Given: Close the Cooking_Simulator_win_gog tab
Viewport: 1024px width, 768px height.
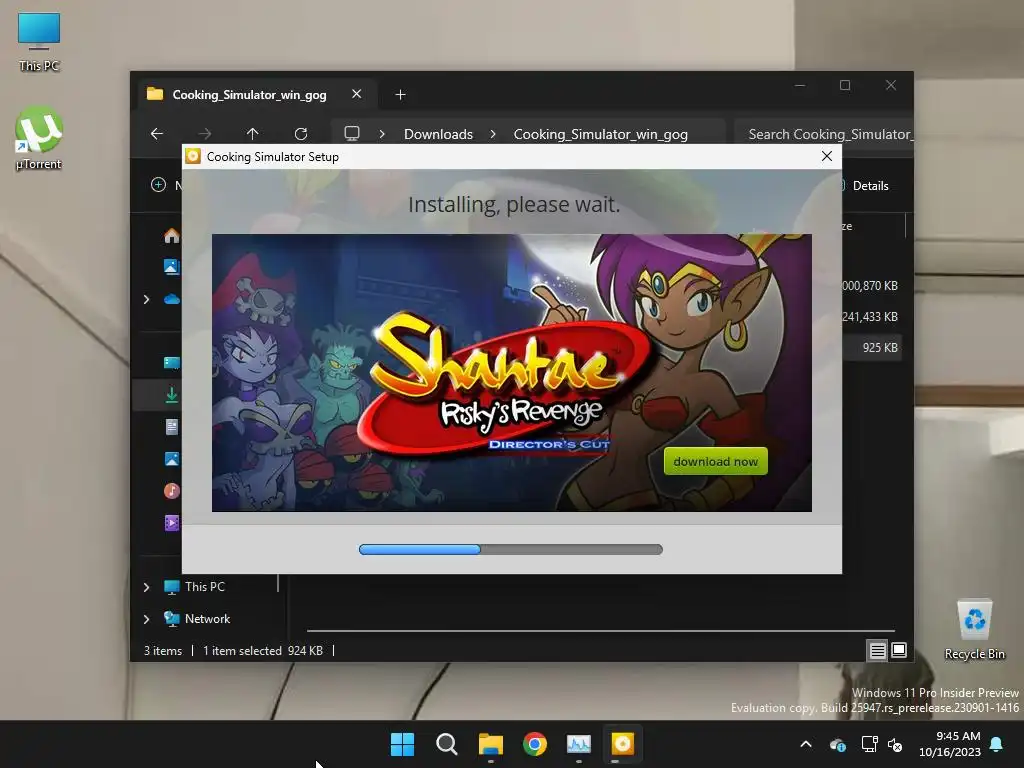Looking at the screenshot, I should (357, 94).
